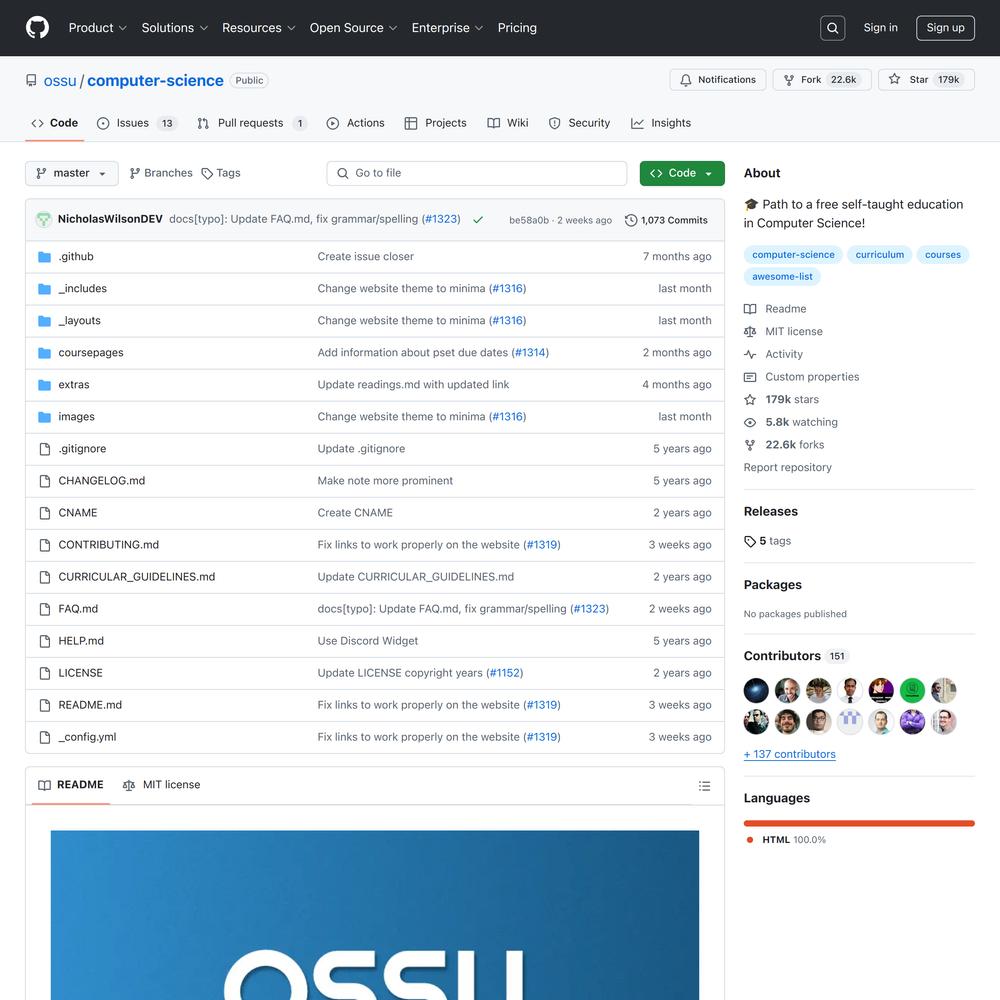
Task: Open the #1314 pull request link
Action: click(530, 353)
